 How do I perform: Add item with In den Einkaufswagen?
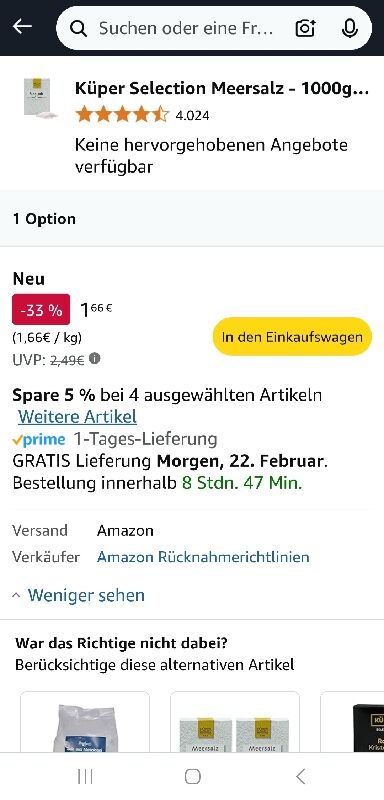[292, 337]
